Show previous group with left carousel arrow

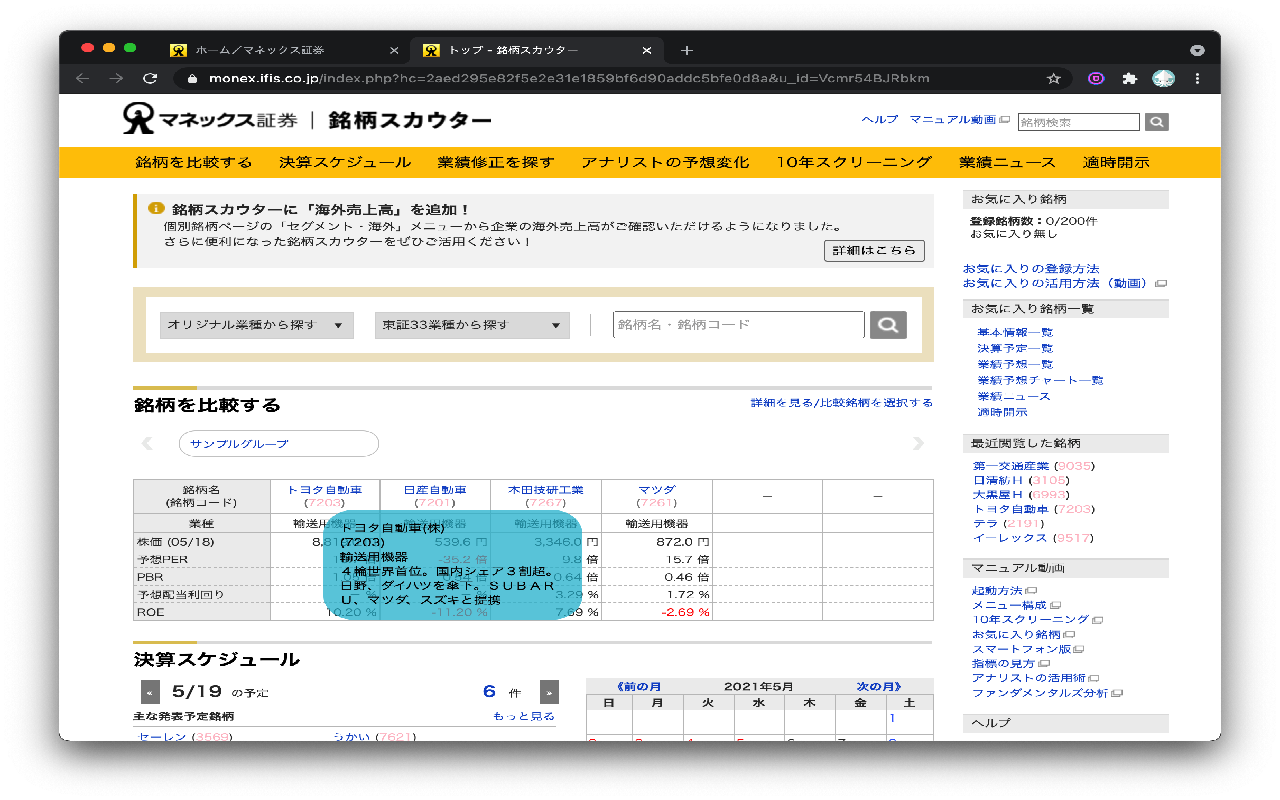click(x=147, y=443)
